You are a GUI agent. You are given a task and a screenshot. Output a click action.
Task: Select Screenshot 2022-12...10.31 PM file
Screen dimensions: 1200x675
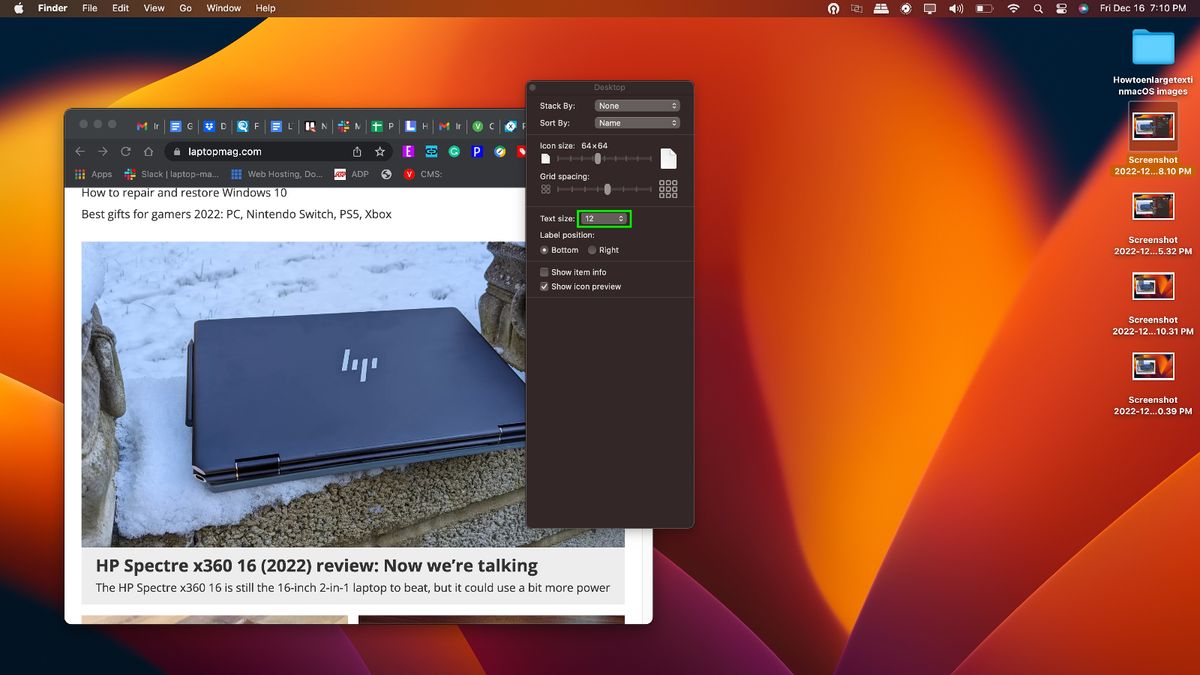click(1153, 304)
